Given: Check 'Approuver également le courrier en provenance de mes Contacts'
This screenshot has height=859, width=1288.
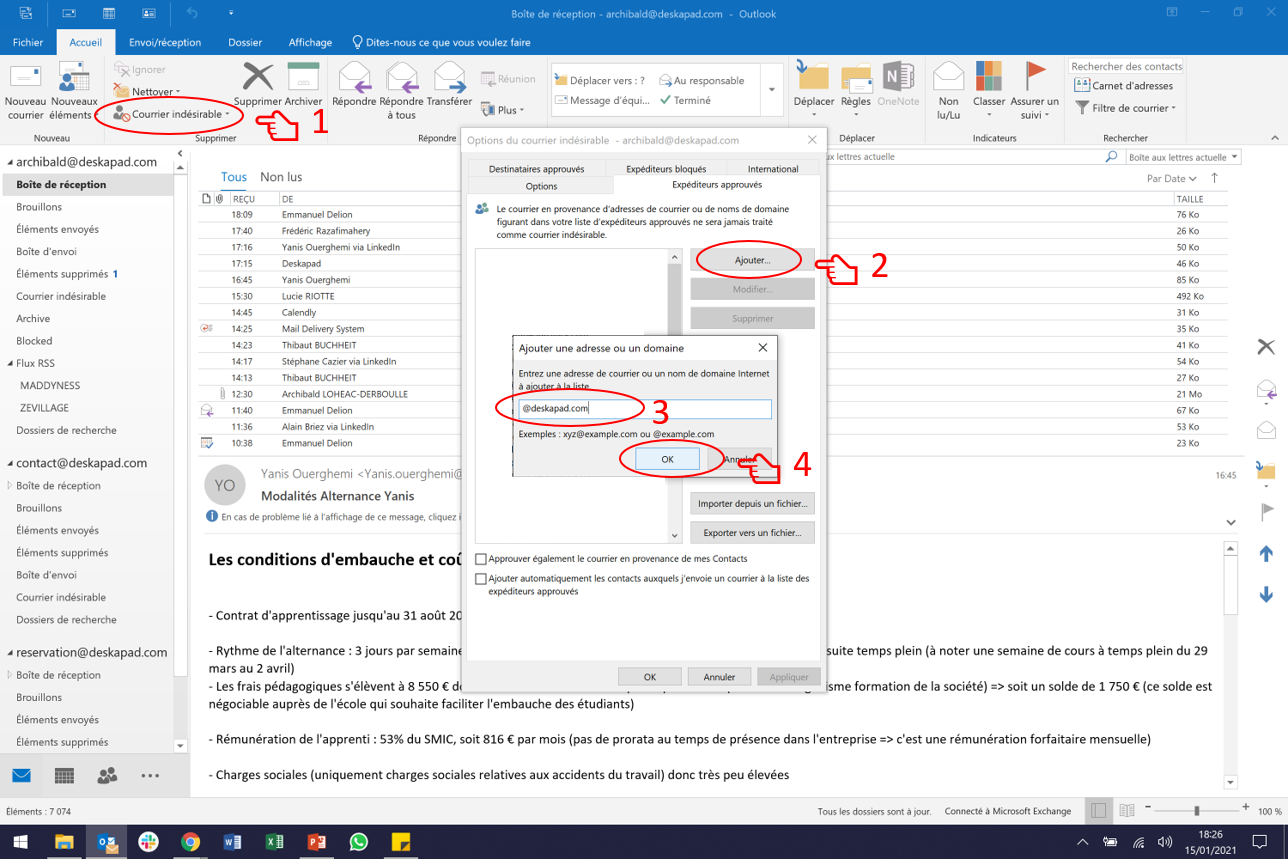Looking at the screenshot, I should pyautogui.click(x=481, y=559).
